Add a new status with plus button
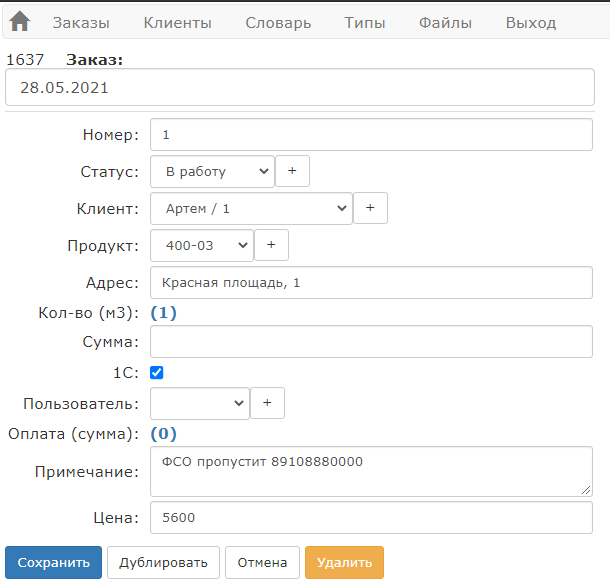 [x=293, y=171]
